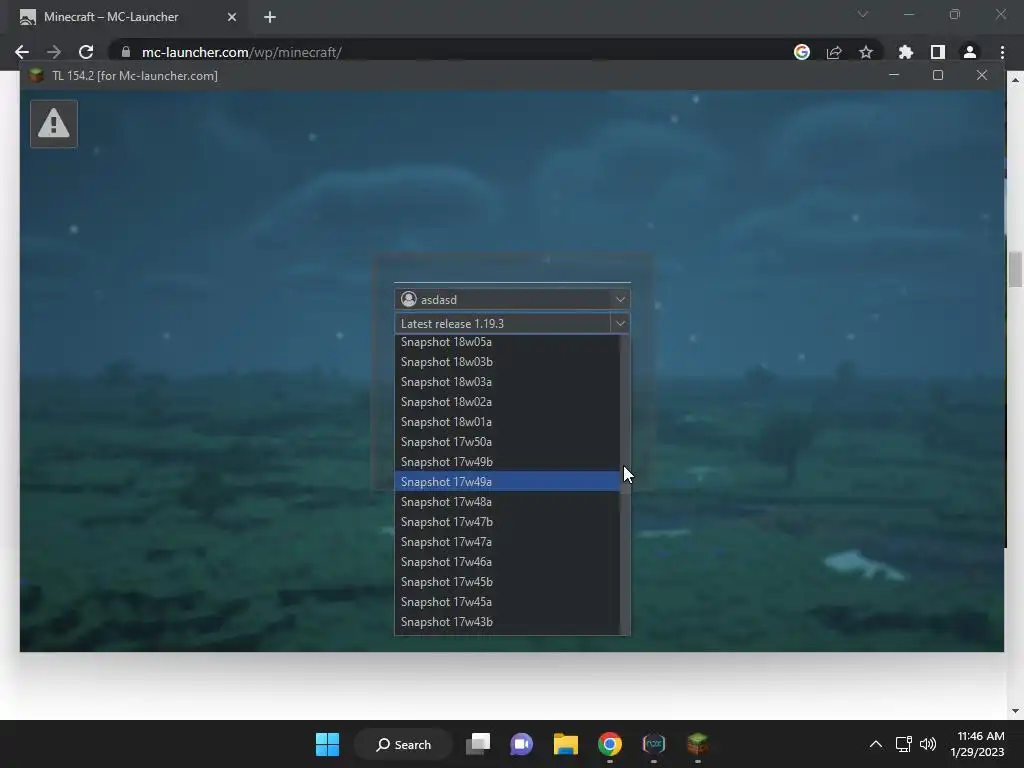Close the Minecraft – MC-Launcher tab
Viewport: 1024px width, 768px height.
pos(232,17)
